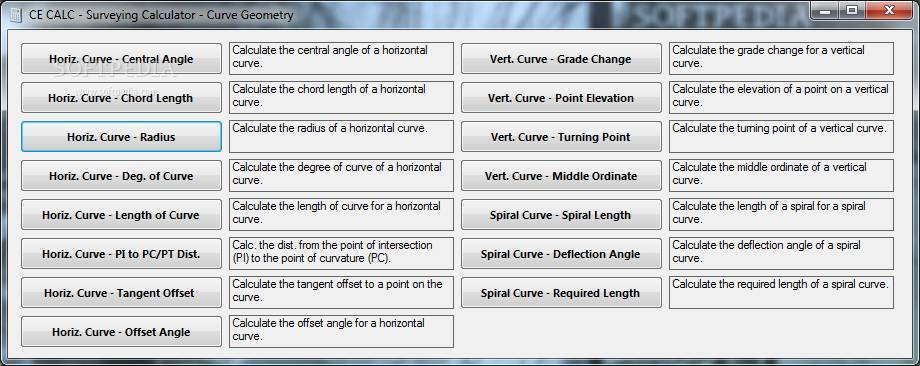Select Horiz. Curve - Offset Angle button

coord(121,332)
